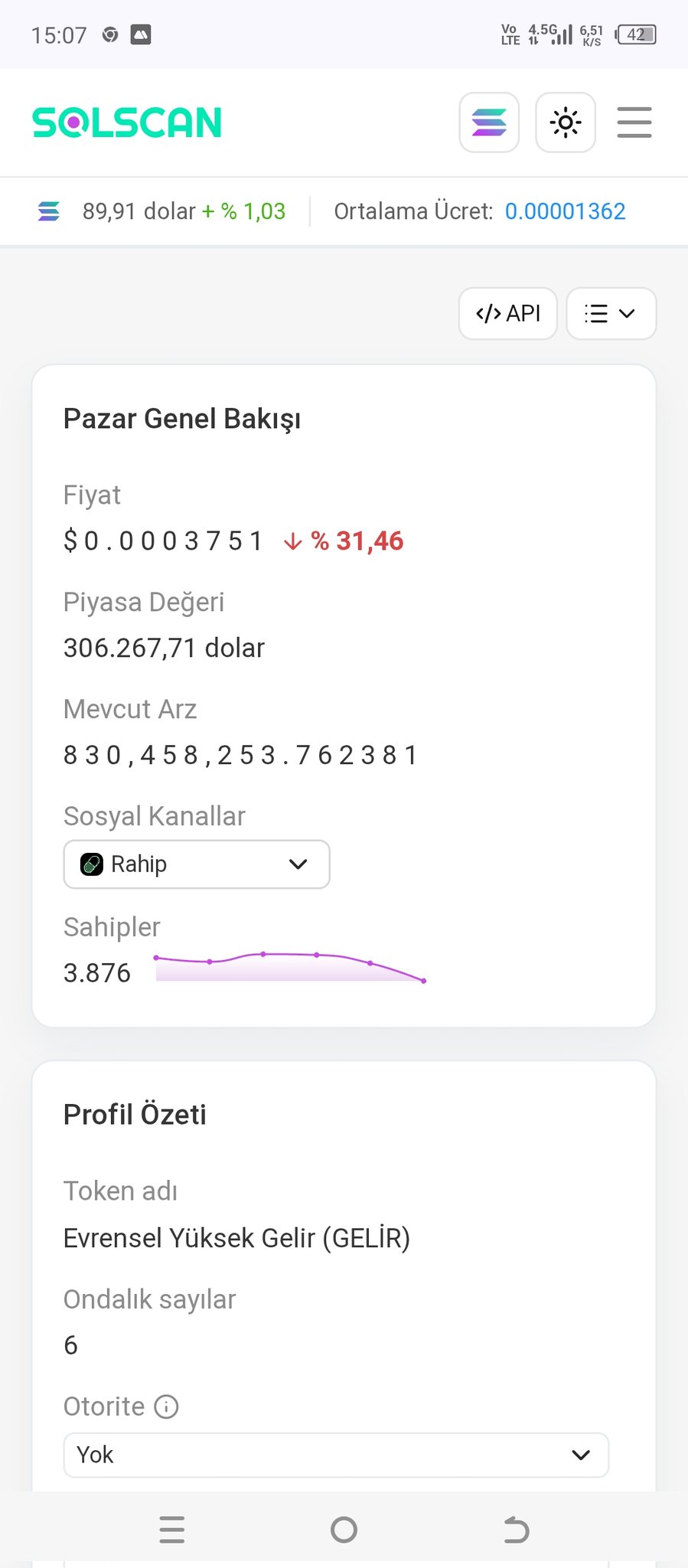Click the info icon next to Otorite
The width and height of the screenshot is (688, 1568).
pos(166,1406)
